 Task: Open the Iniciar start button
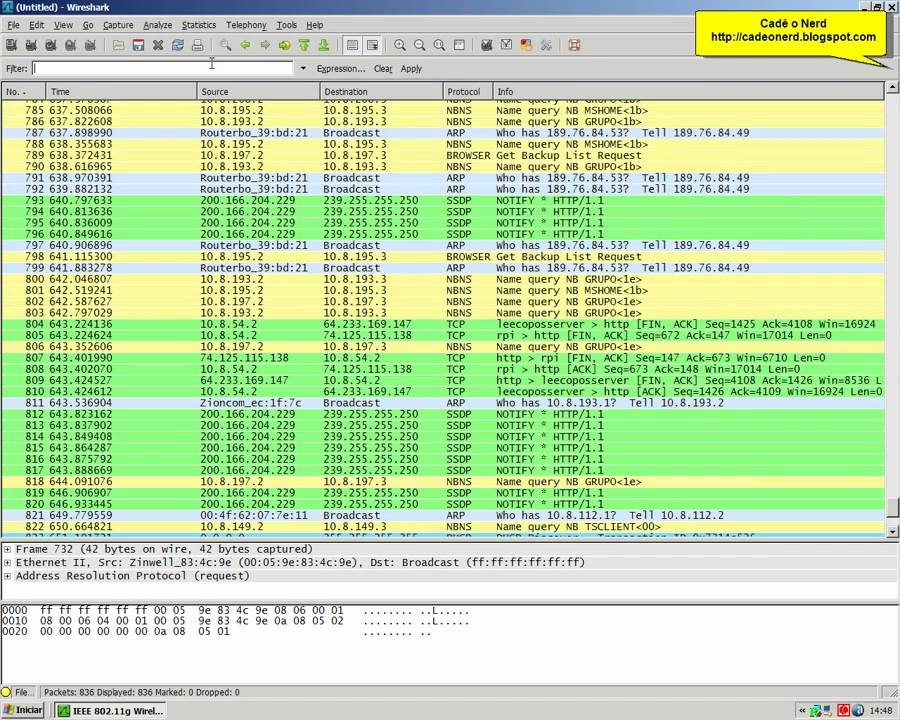[23, 710]
